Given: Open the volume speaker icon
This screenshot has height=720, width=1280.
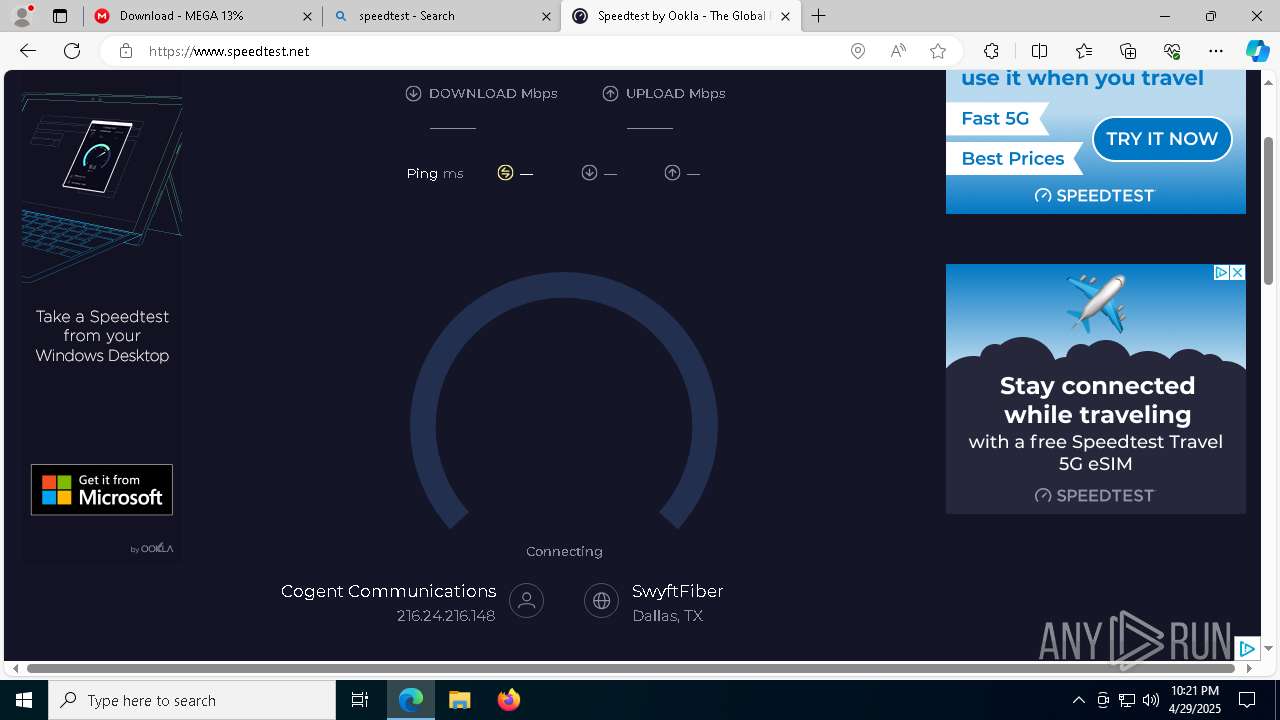Looking at the screenshot, I should click(1151, 700).
